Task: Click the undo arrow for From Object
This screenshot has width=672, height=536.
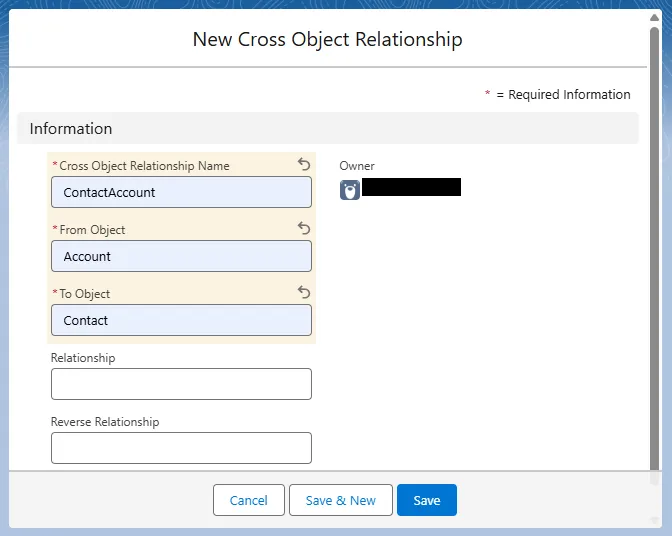Action: [x=304, y=229]
